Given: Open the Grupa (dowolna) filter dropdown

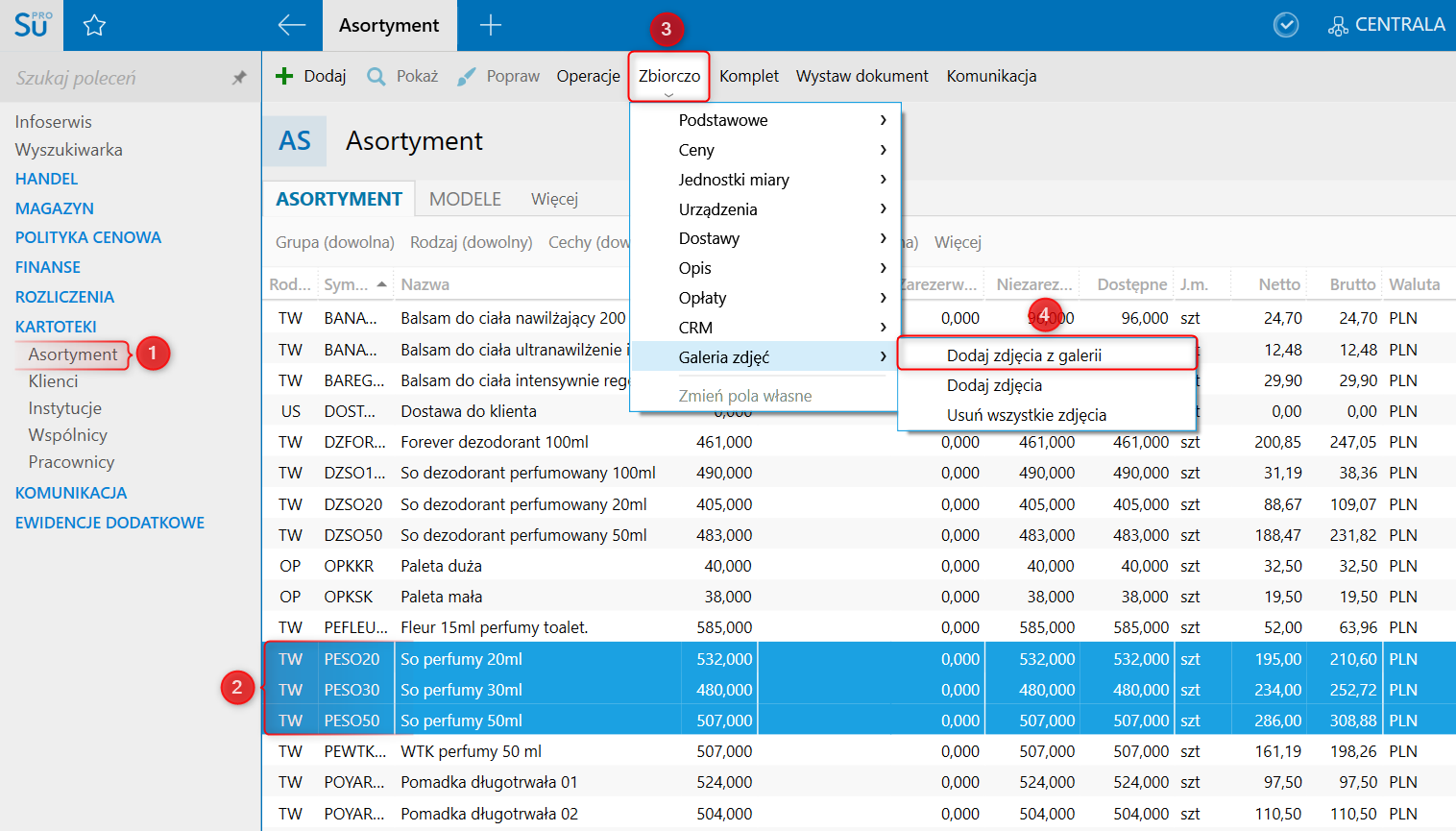Looking at the screenshot, I should pyautogui.click(x=334, y=242).
